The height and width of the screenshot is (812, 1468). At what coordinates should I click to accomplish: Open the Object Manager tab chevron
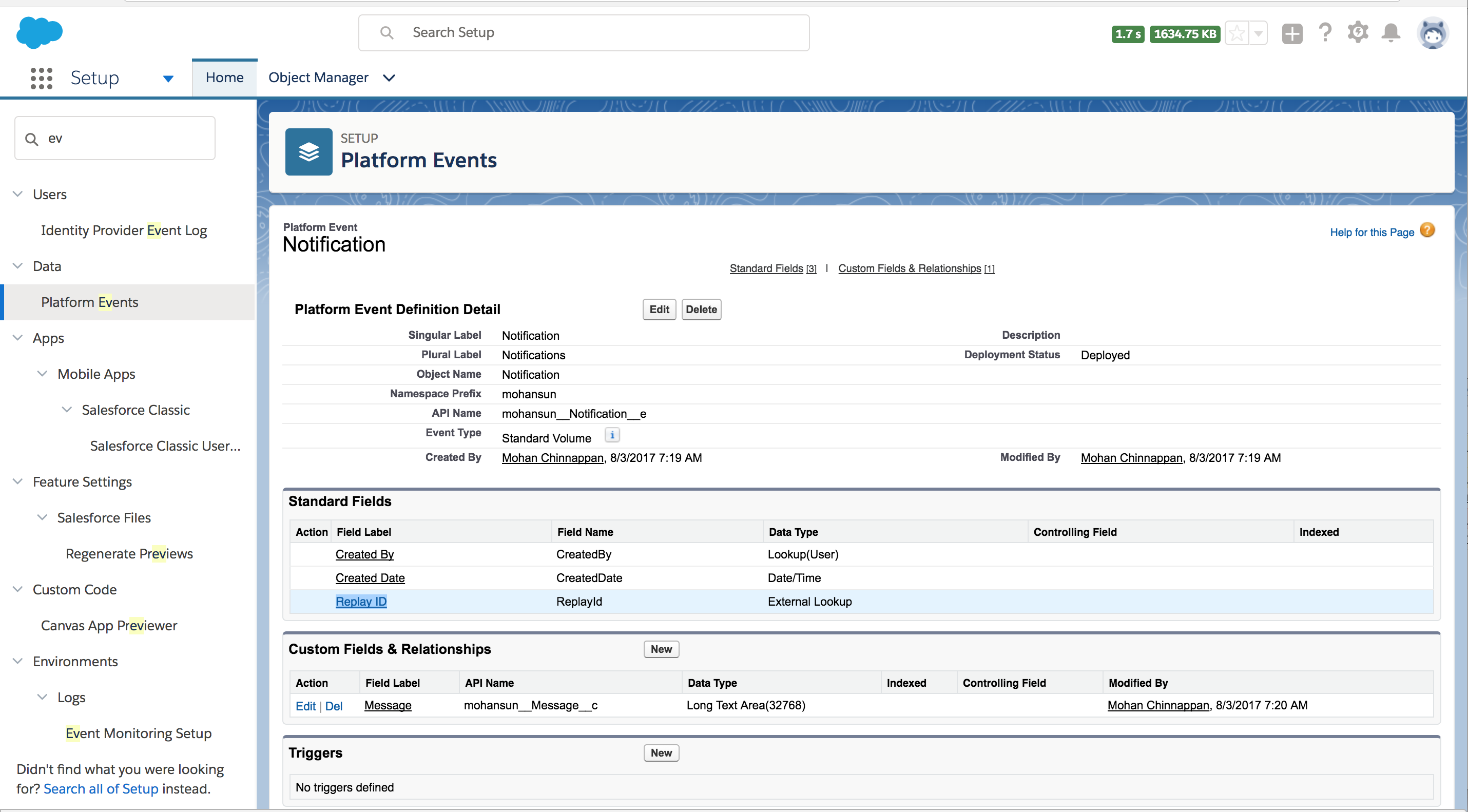[389, 78]
